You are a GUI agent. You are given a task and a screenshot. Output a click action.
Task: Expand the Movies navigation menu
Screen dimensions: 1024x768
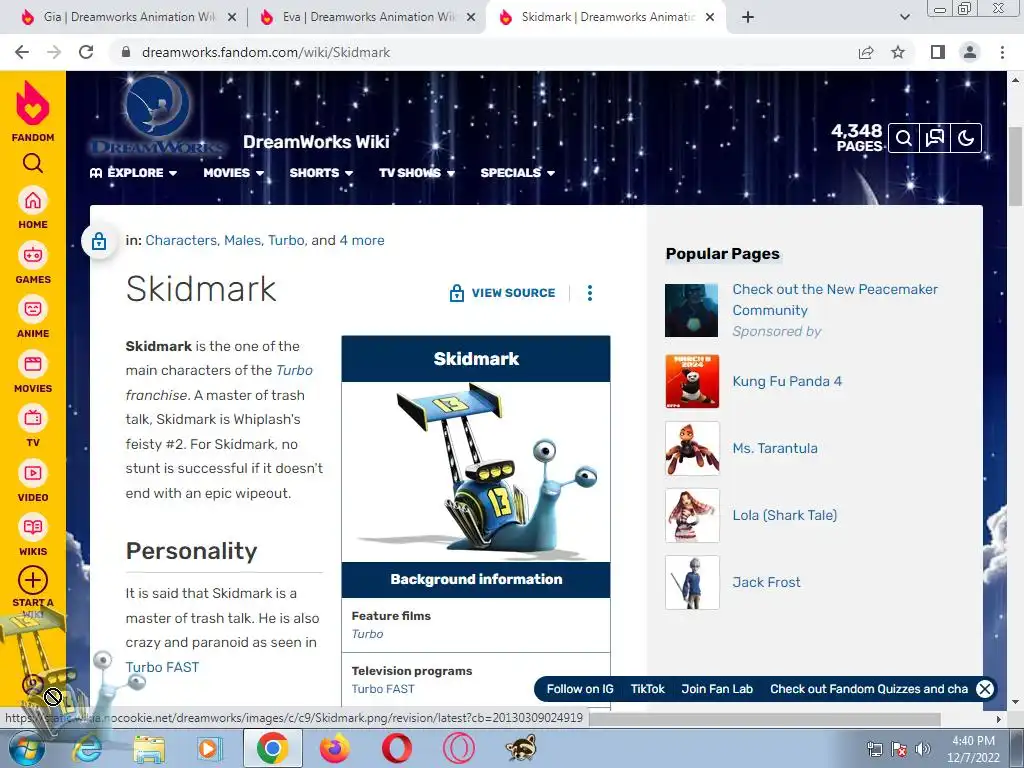[233, 172]
